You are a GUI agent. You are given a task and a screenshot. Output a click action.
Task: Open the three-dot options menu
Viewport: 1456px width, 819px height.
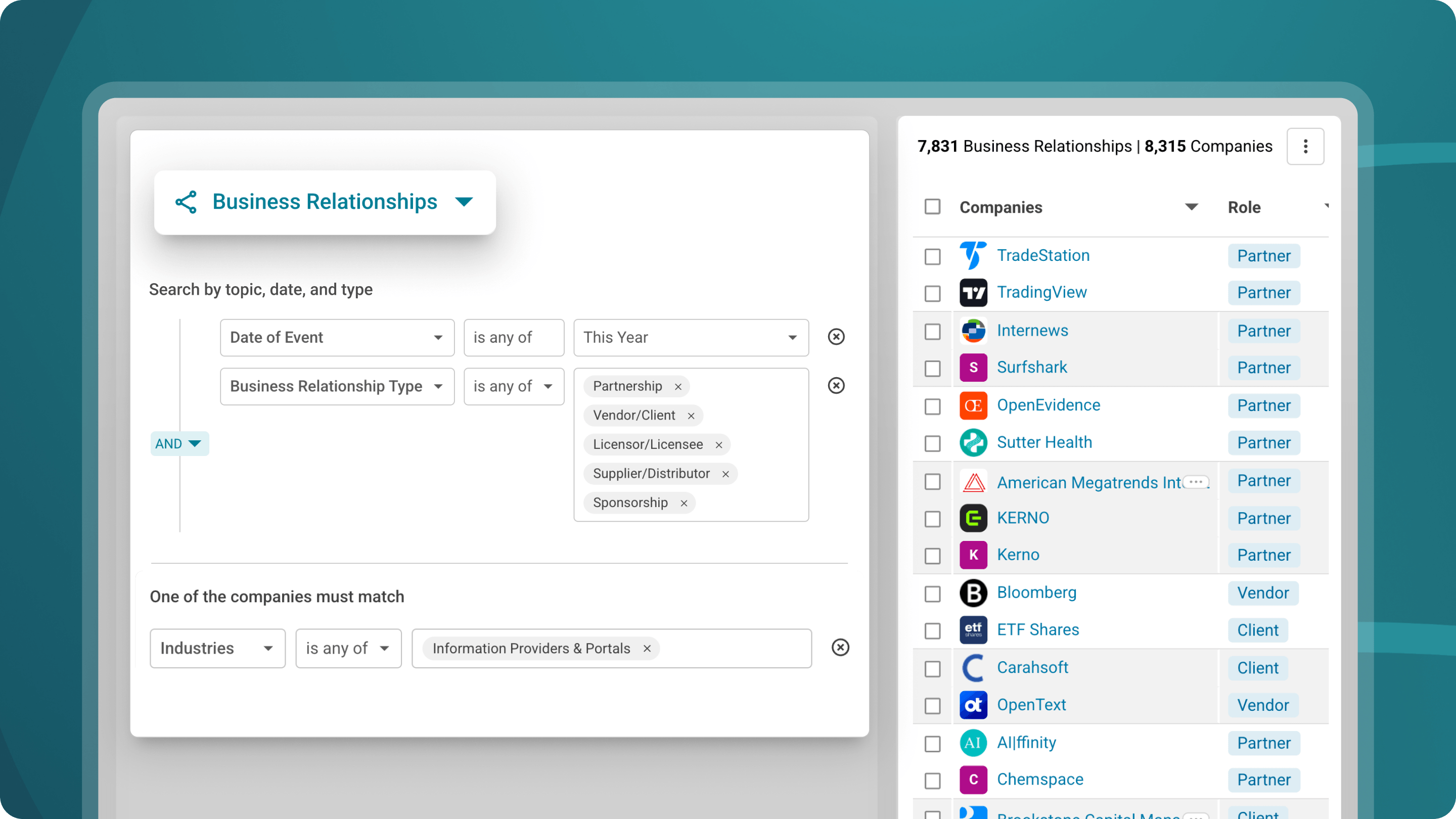coord(1305,147)
